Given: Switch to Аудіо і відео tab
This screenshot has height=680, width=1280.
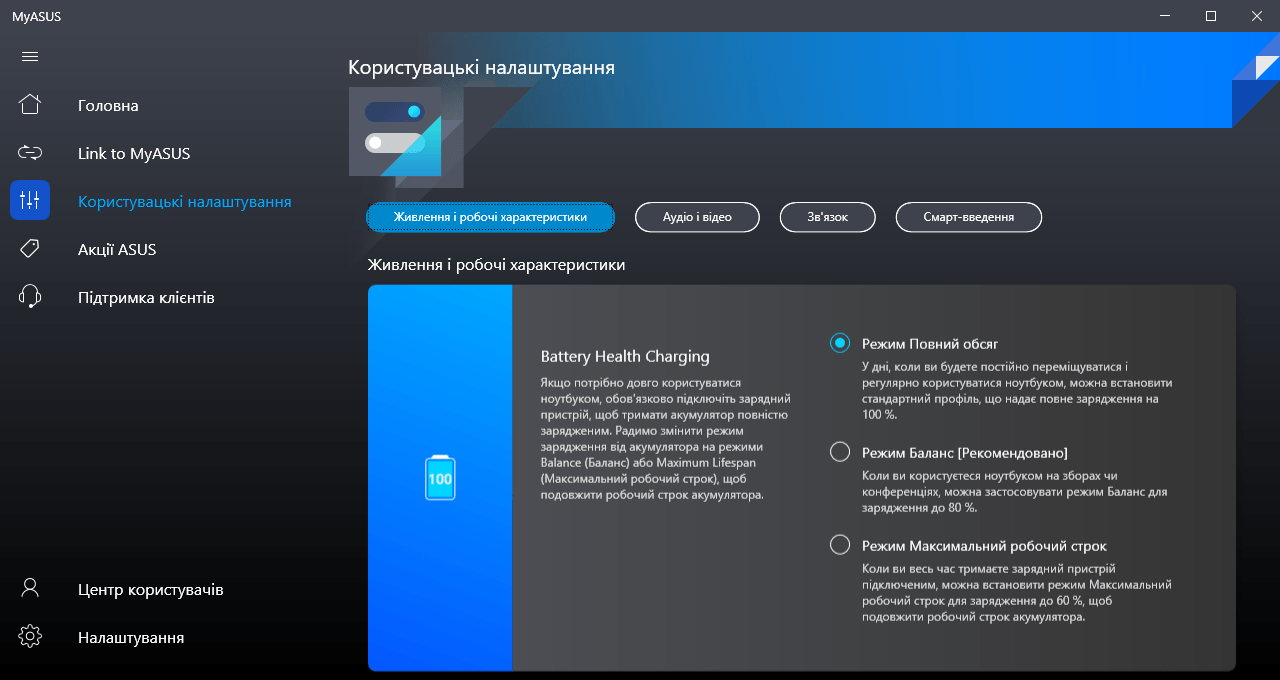Looking at the screenshot, I should (697, 217).
